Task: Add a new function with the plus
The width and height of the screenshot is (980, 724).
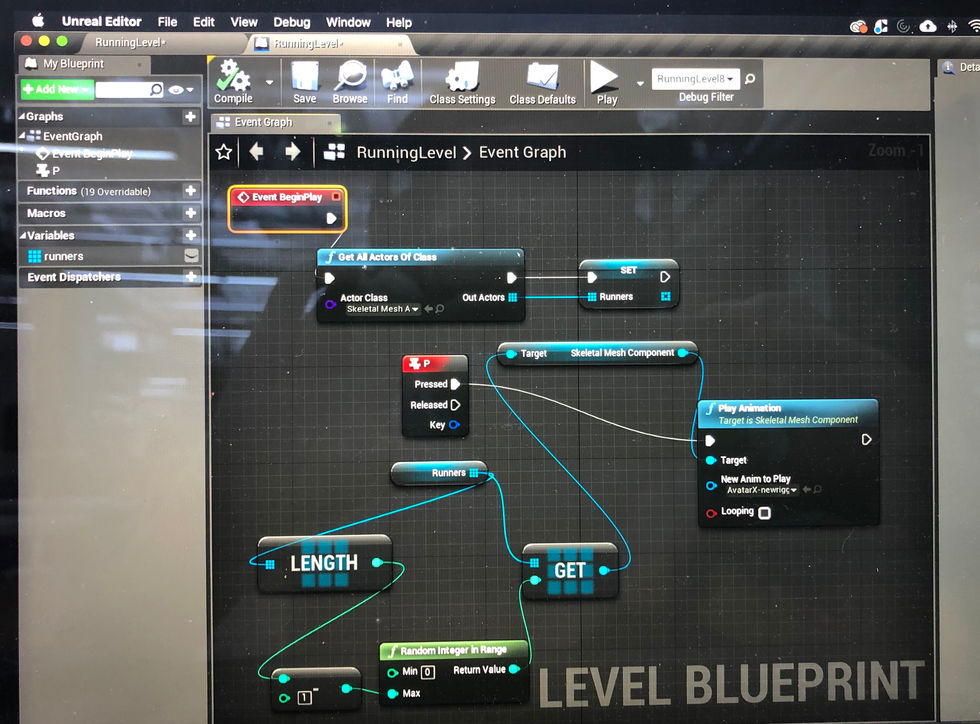Action: [191, 190]
